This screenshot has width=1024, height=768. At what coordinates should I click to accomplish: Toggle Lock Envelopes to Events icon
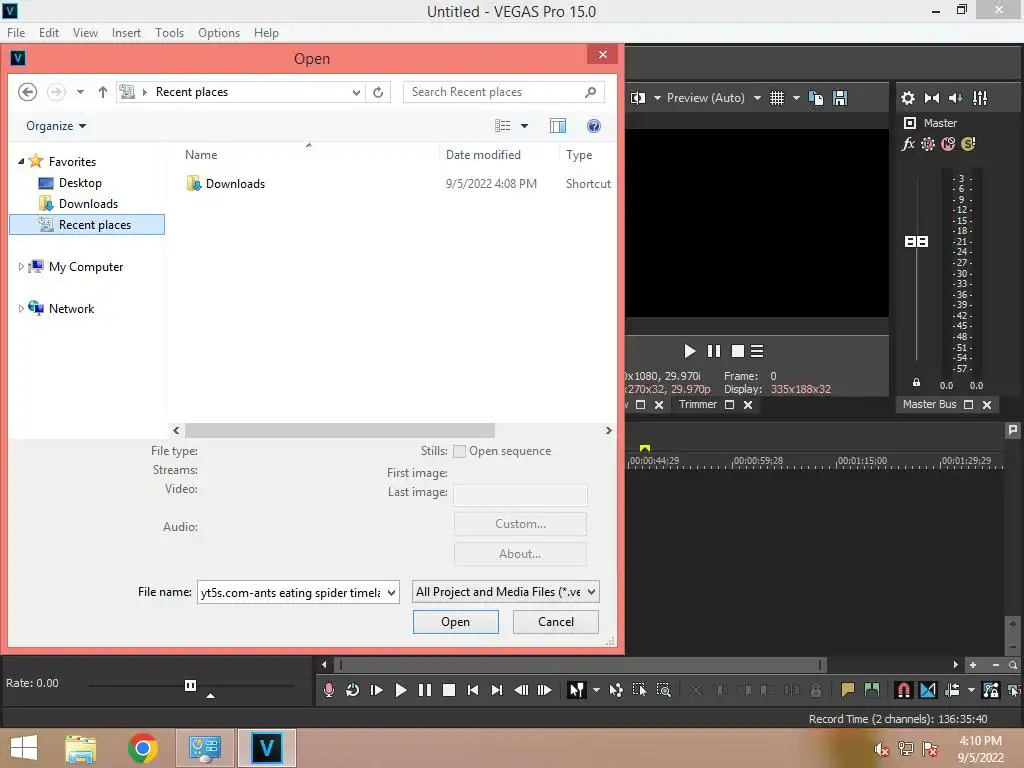(x=991, y=690)
